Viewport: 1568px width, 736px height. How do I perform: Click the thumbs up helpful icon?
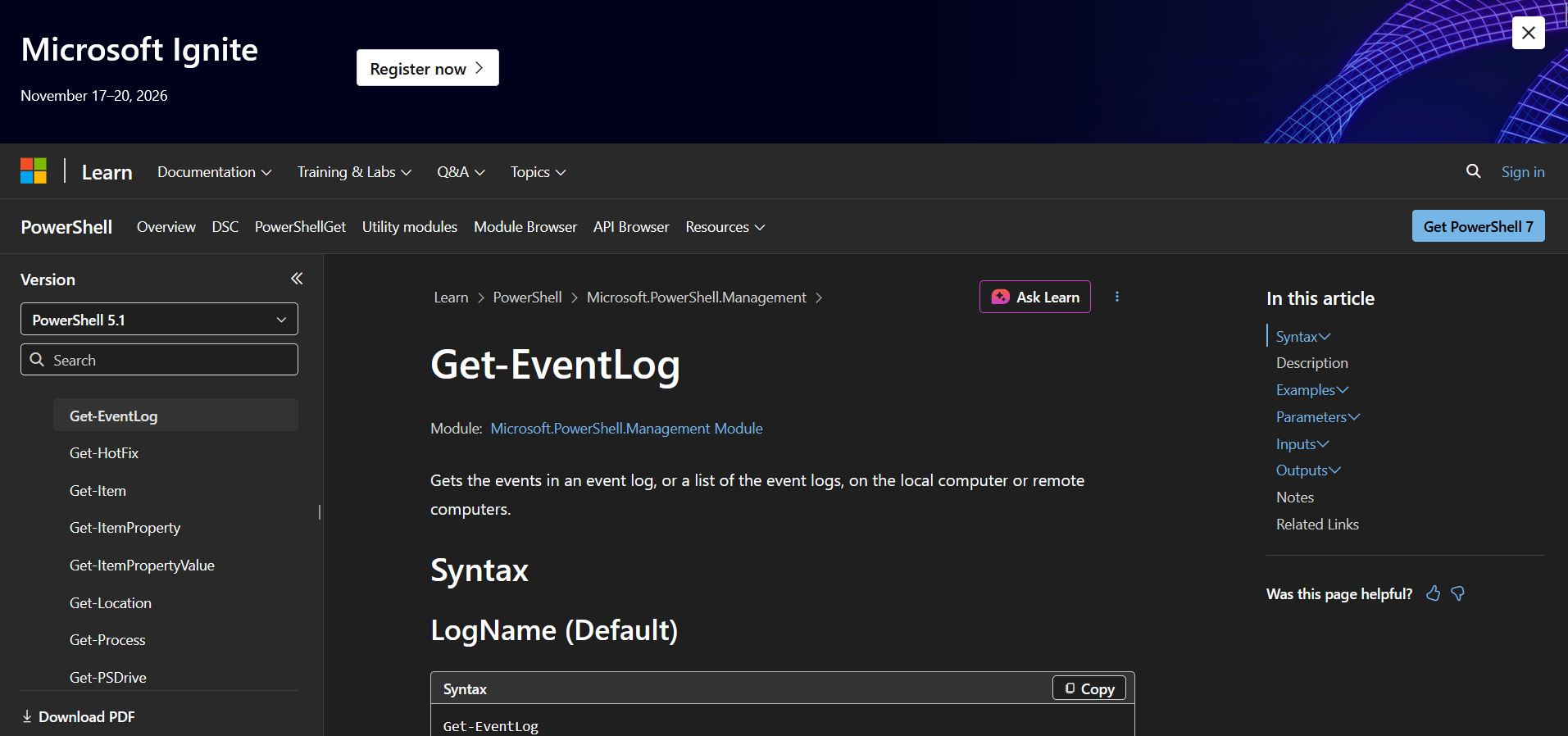(x=1433, y=593)
